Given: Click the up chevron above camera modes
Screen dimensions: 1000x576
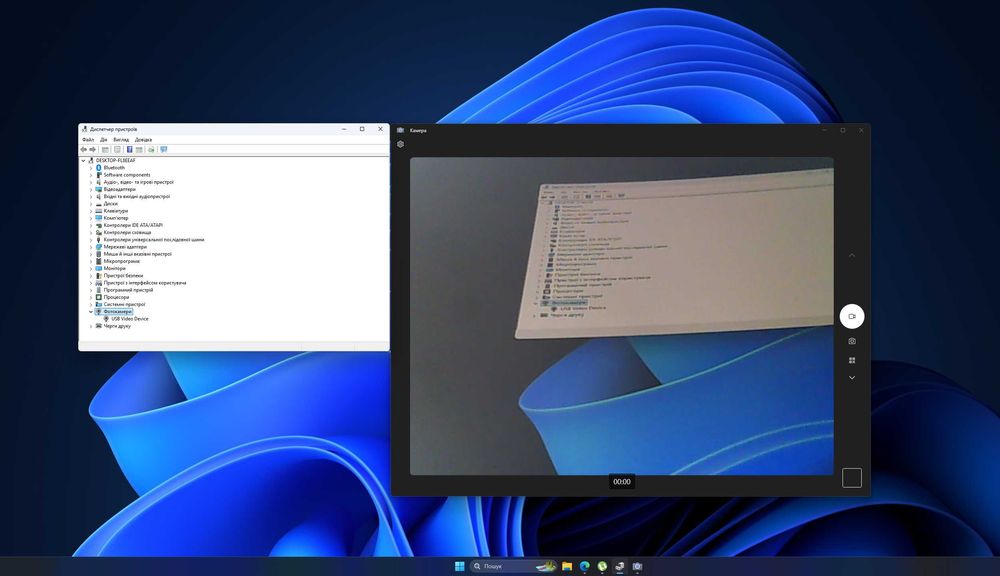Looking at the screenshot, I should pyautogui.click(x=852, y=255).
